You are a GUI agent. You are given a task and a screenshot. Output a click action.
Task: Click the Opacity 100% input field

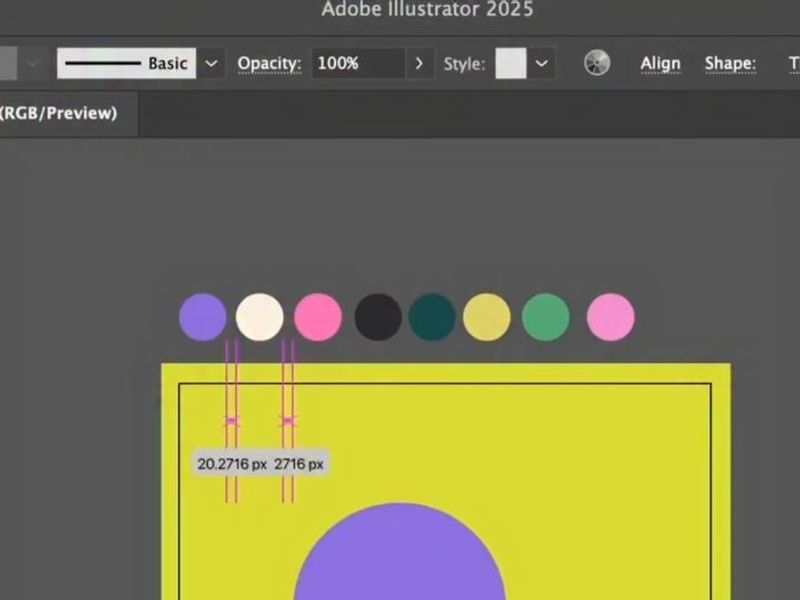tap(358, 64)
